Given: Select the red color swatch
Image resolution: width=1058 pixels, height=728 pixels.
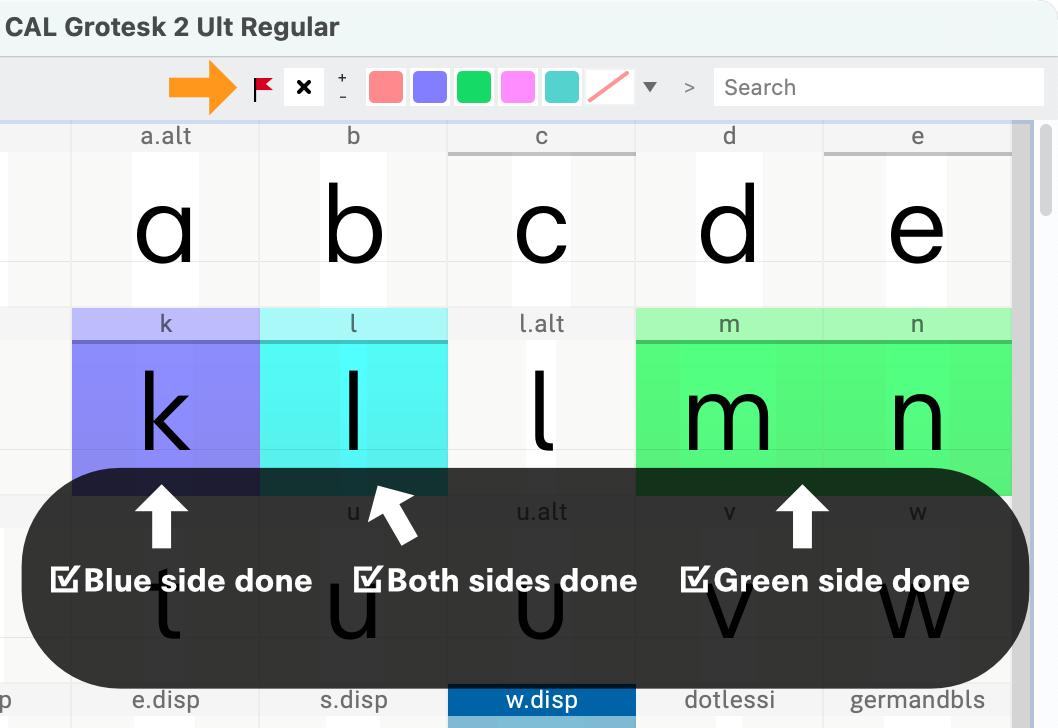Looking at the screenshot, I should 386,87.
